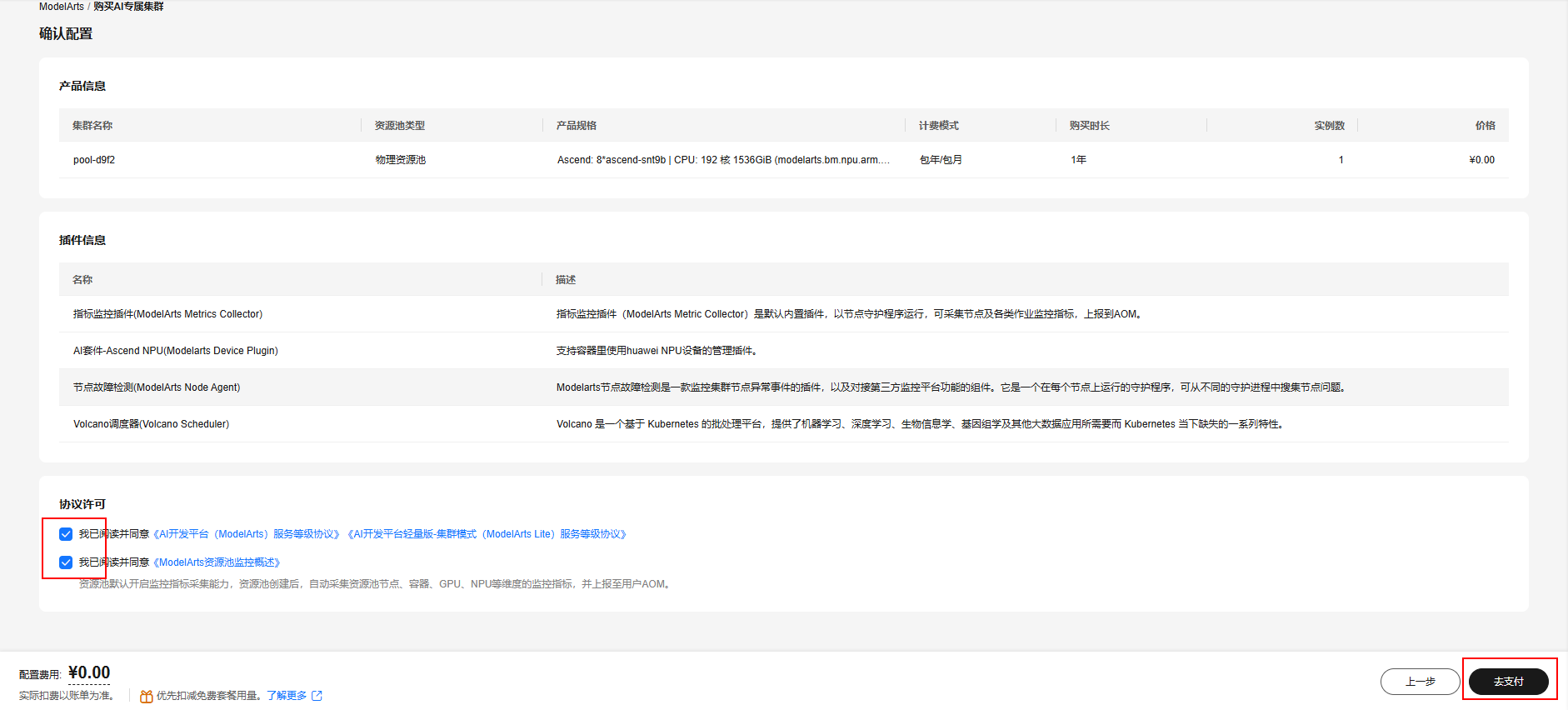Screen dimensions: 1568x710
Task: Click the 购买时长 column header
Action: (1090, 126)
